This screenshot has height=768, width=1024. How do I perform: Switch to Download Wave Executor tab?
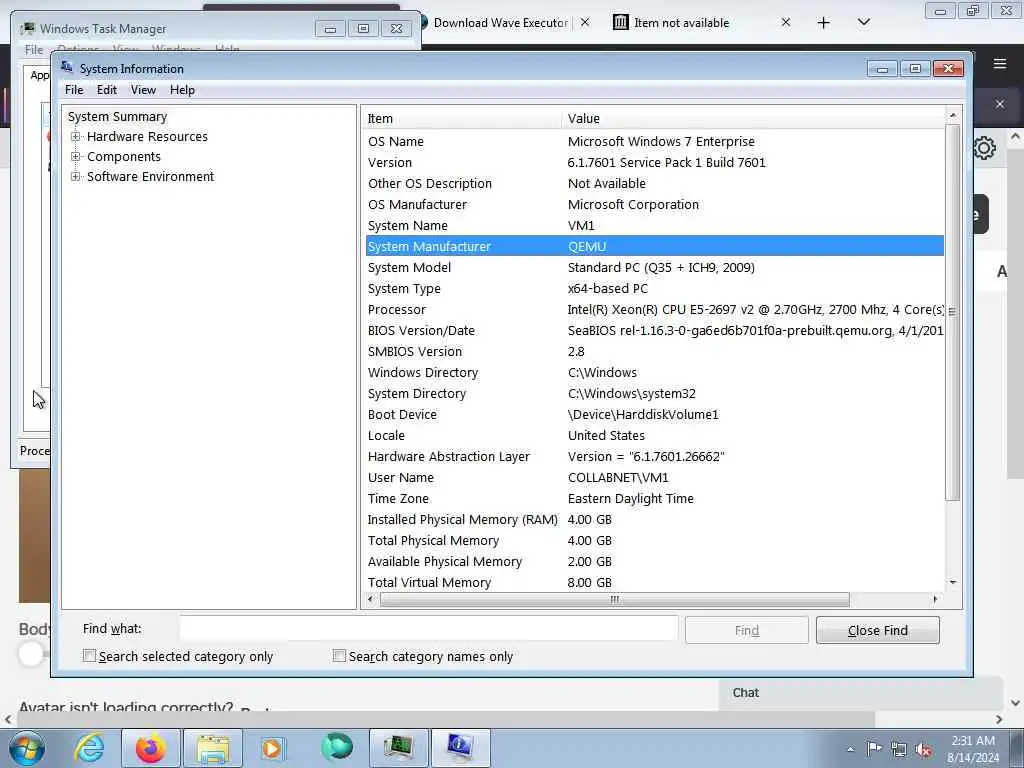[x=500, y=23]
